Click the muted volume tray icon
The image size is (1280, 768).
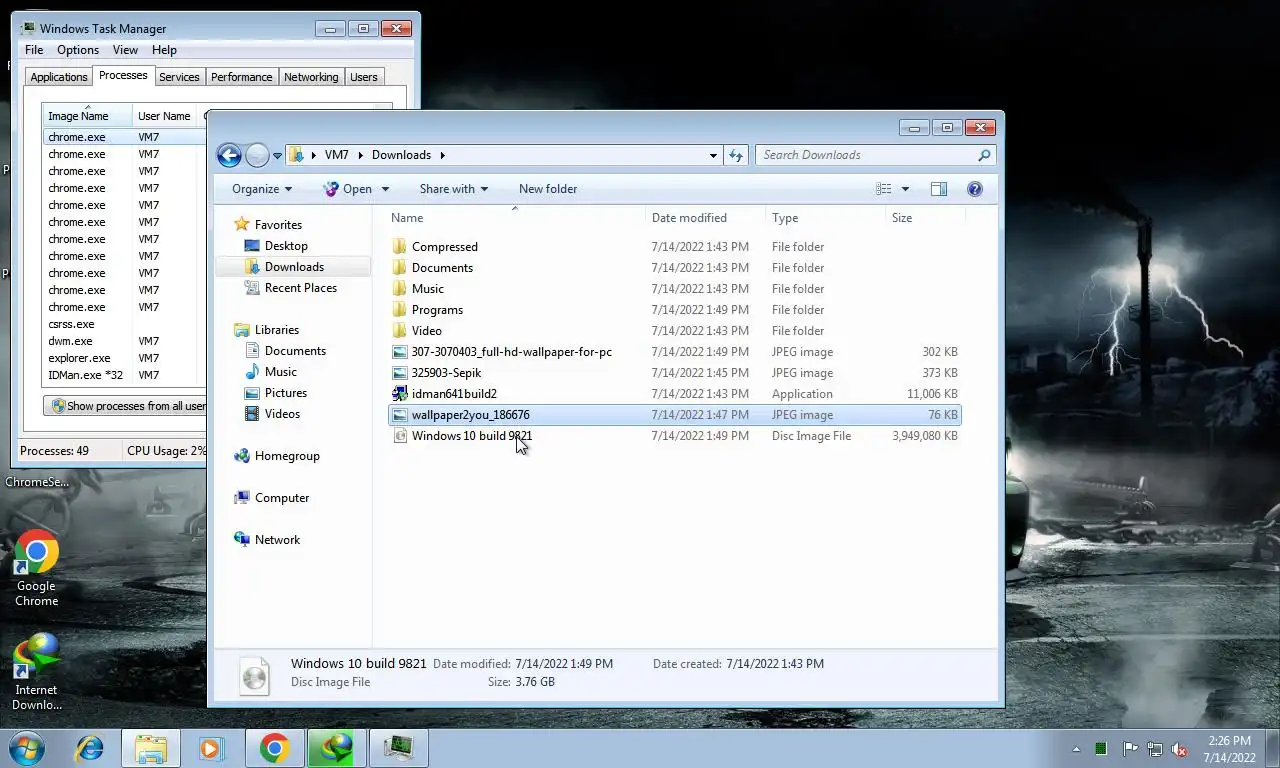click(x=1180, y=749)
